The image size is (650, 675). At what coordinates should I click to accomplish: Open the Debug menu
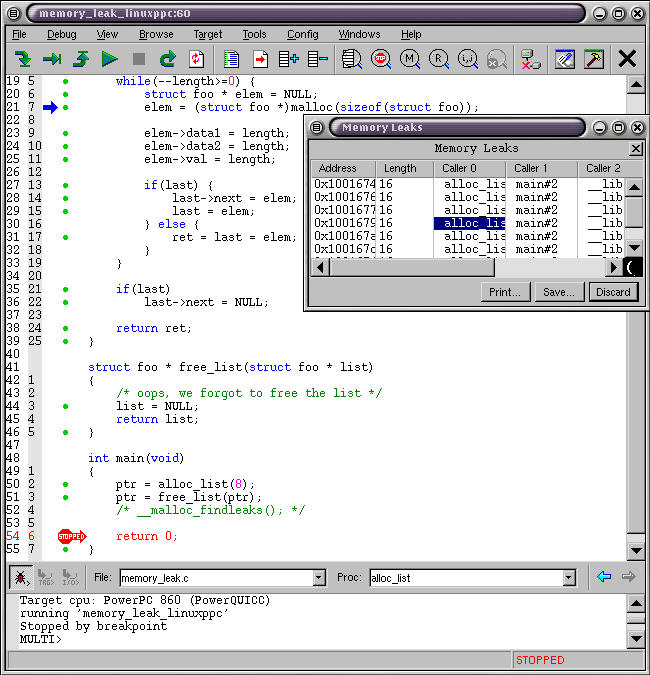pyautogui.click(x=61, y=34)
